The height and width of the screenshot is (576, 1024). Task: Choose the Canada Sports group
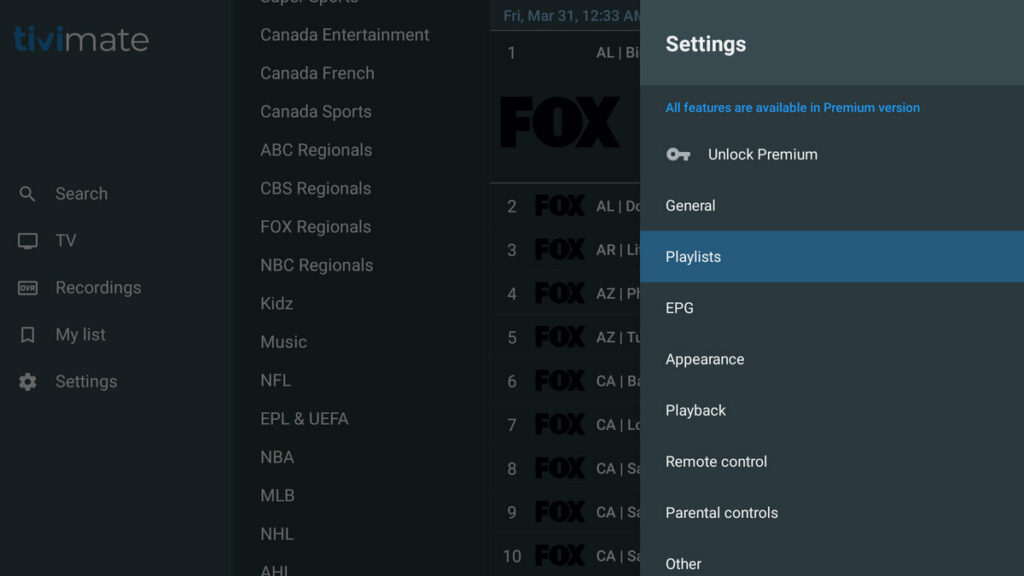(315, 112)
